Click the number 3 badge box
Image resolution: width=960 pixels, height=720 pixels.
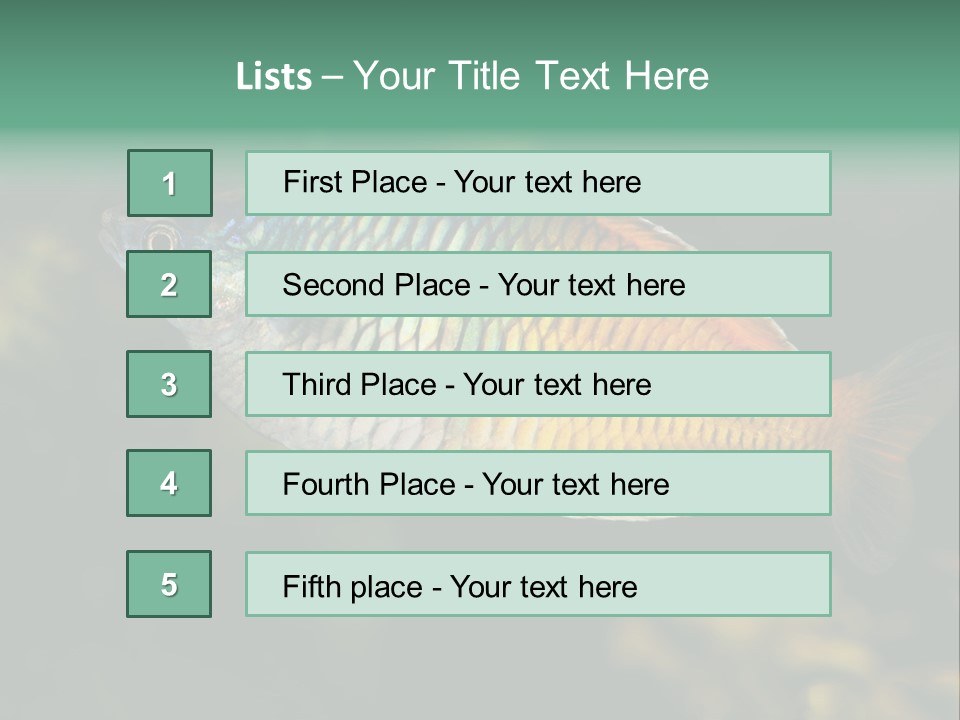coord(169,384)
